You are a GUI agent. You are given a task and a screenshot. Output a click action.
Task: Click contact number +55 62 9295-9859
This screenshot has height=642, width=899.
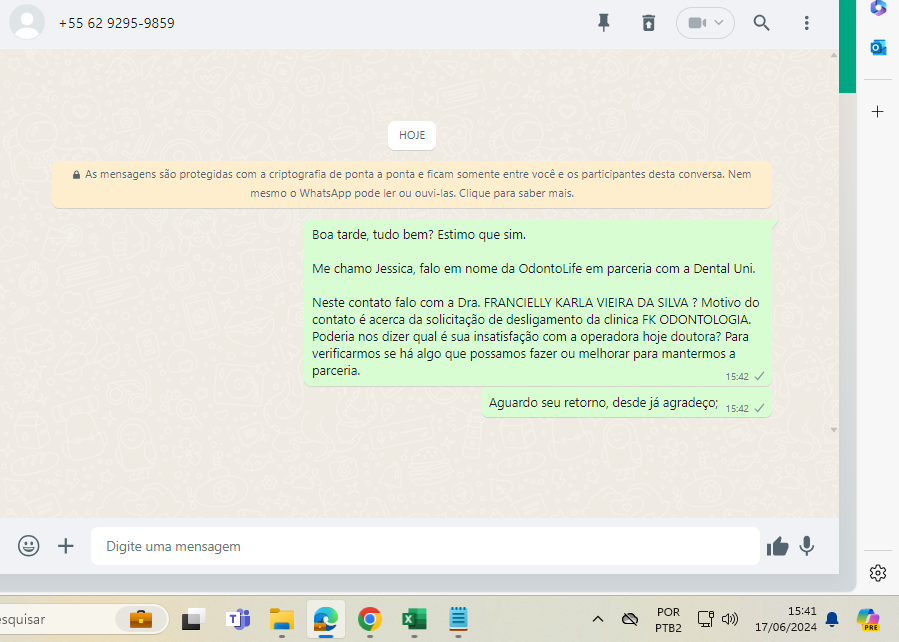coord(116,23)
